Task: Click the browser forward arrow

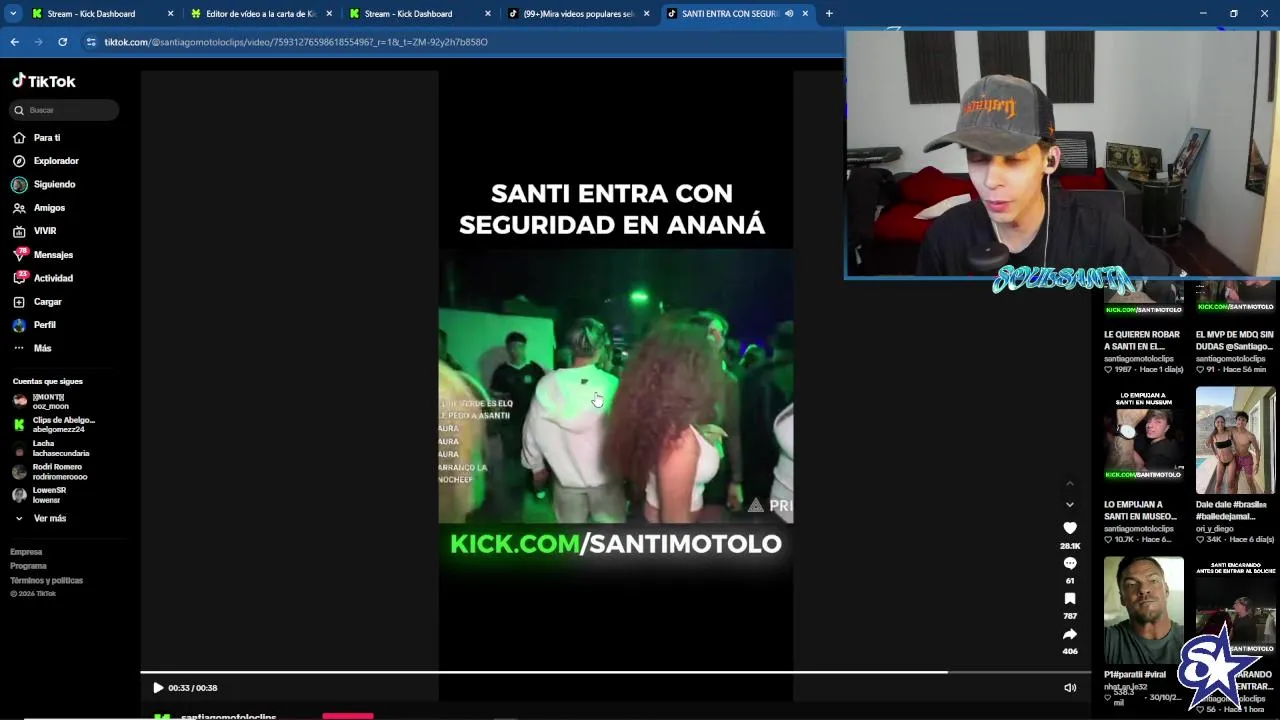Action: tap(38, 42)
